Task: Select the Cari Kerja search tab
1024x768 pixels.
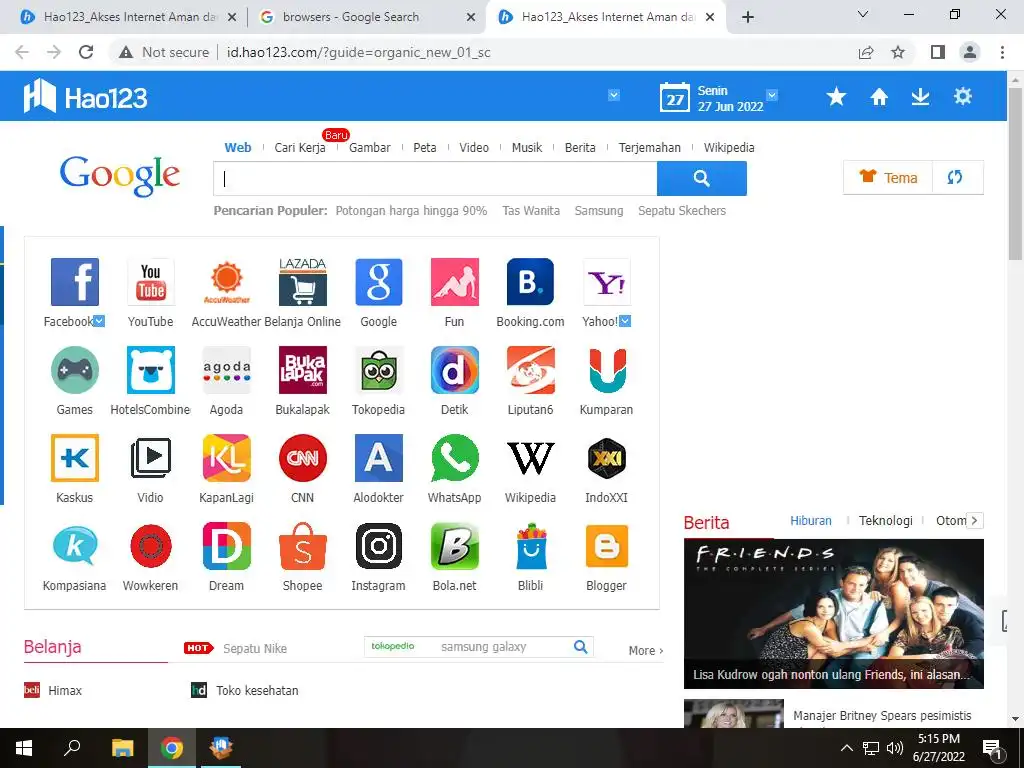Action: click(x=300, y=148)
